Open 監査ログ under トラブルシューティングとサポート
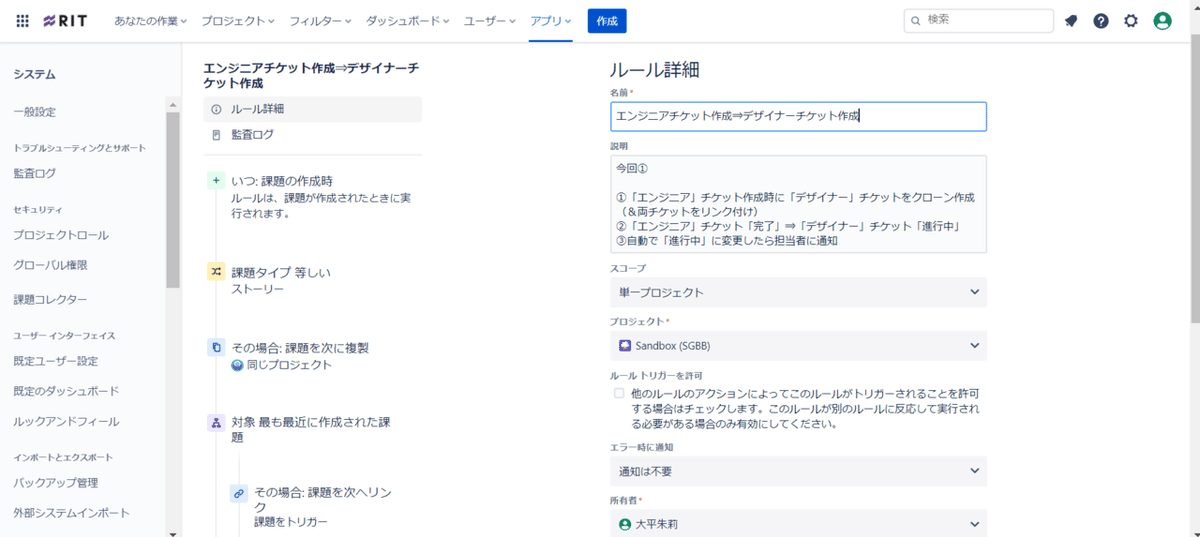 pyautogui.click(x=35, y=173)
